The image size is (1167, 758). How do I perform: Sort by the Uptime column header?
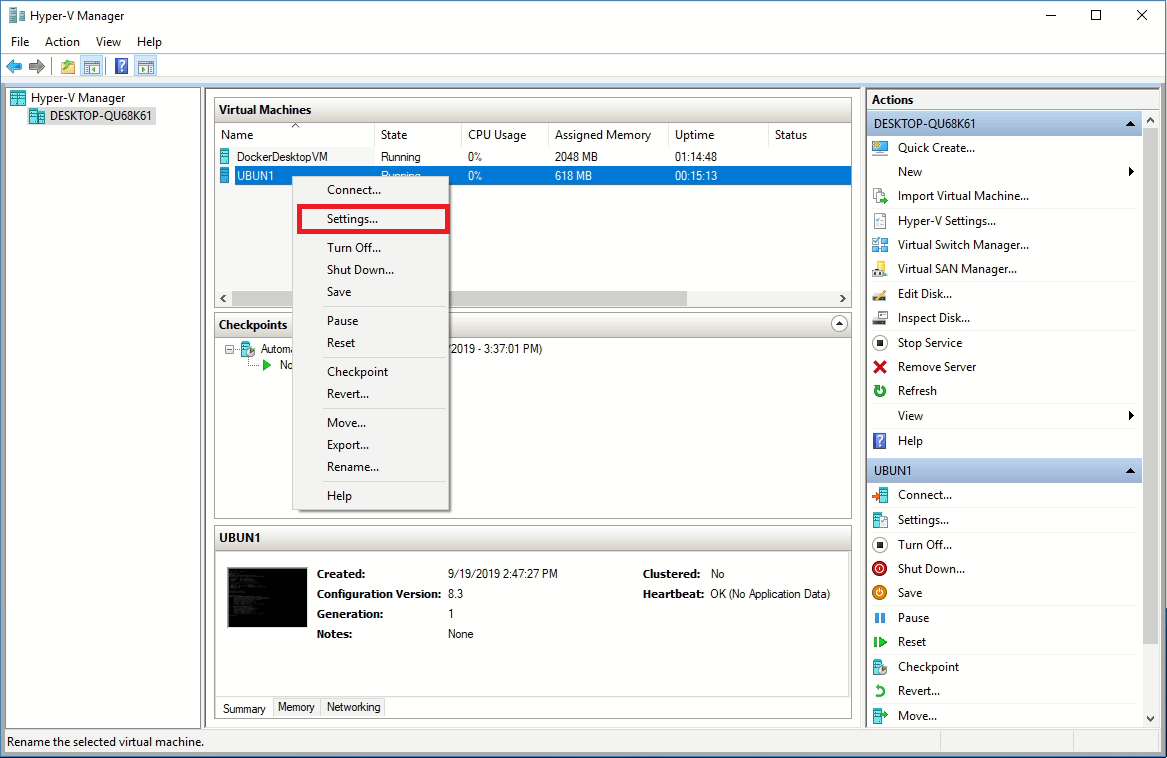(717, 135)
